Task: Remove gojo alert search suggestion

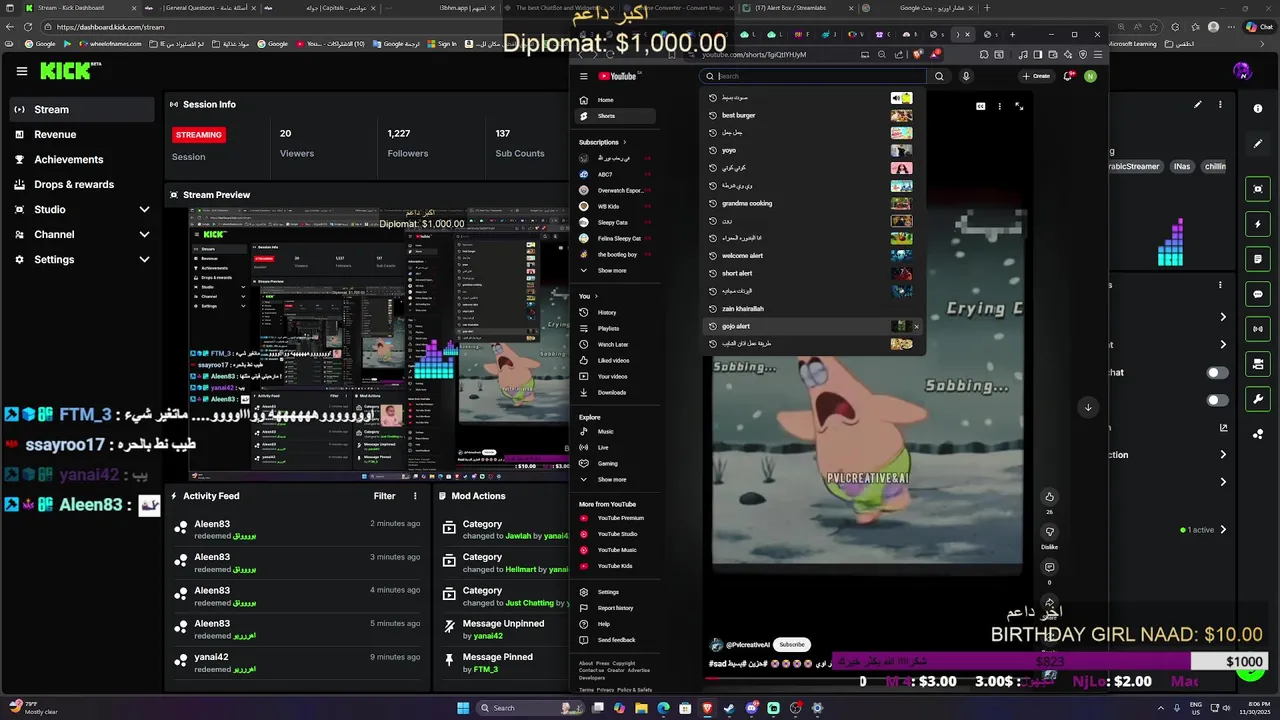Action: pyautogui.click(x=916, y=326)
